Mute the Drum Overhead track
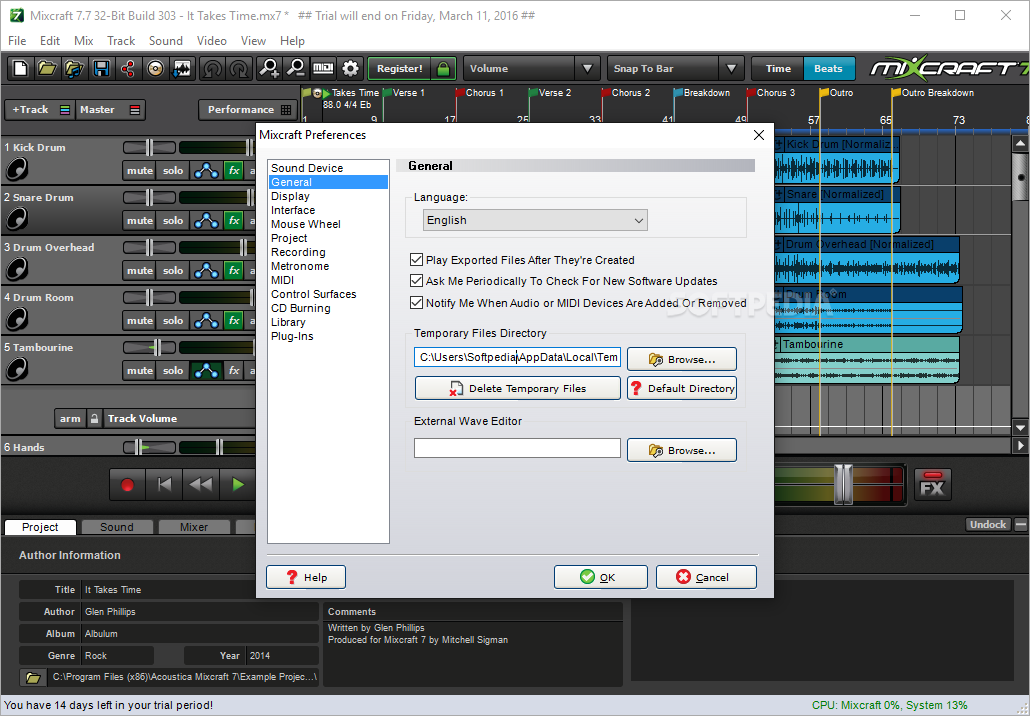Image resolution: width=1030 pixels, height=716 pixels. [139, 271]
